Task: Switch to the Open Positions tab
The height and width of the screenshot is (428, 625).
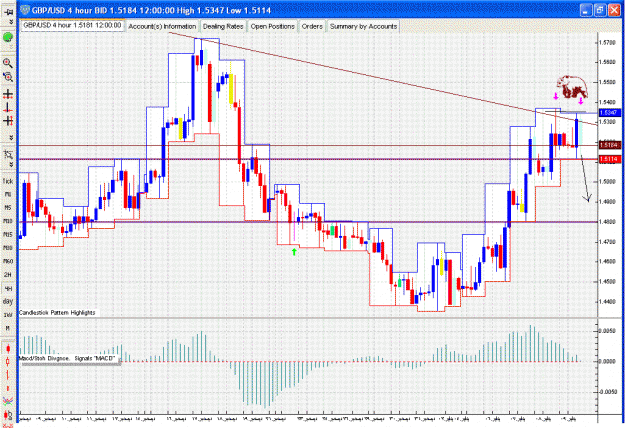Action: tap(273, 26)
